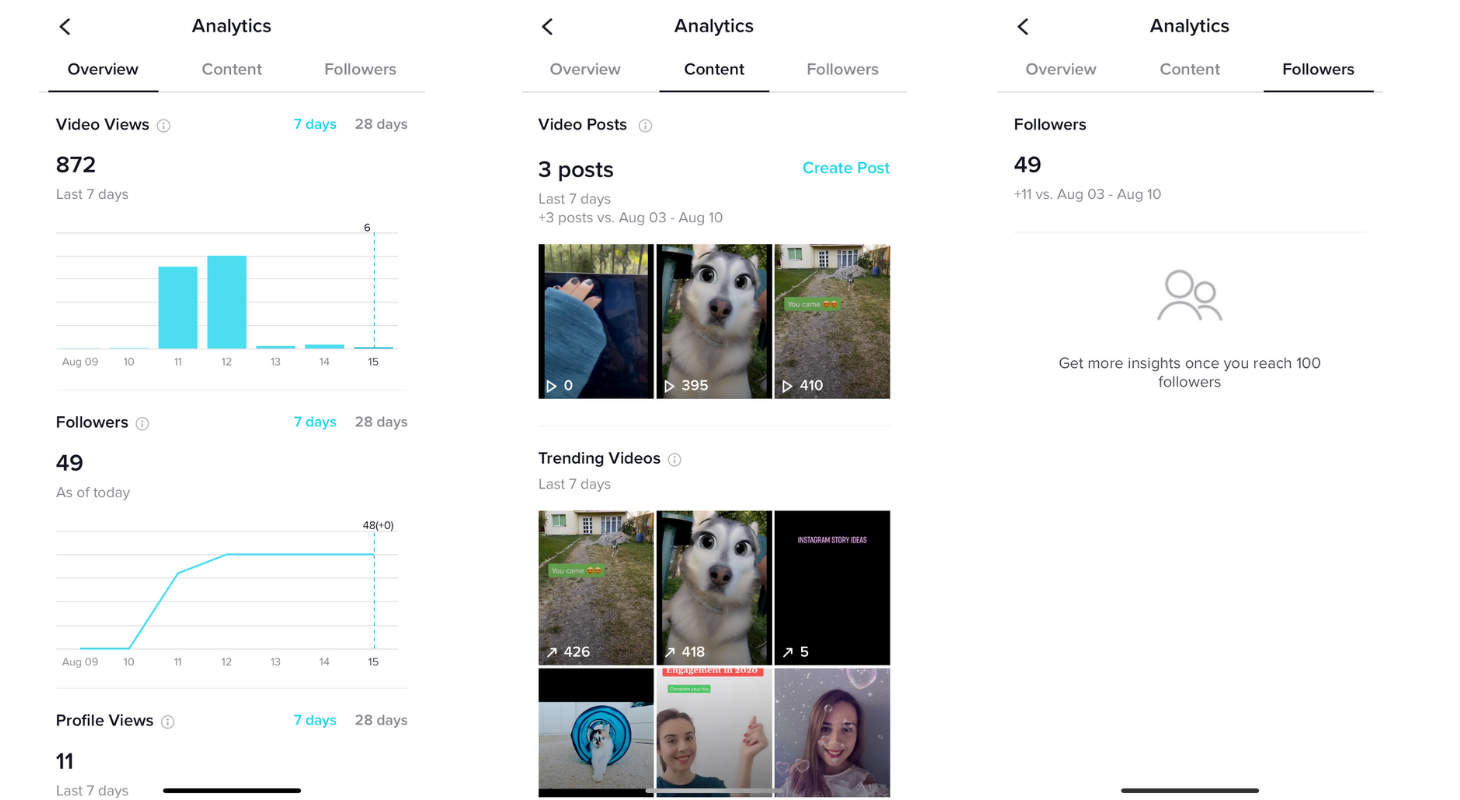The height and width of the screenshot is (800, 1460).
Task: Tap the Create Post link
Action: pyautogui.click(x=846, y=168)
